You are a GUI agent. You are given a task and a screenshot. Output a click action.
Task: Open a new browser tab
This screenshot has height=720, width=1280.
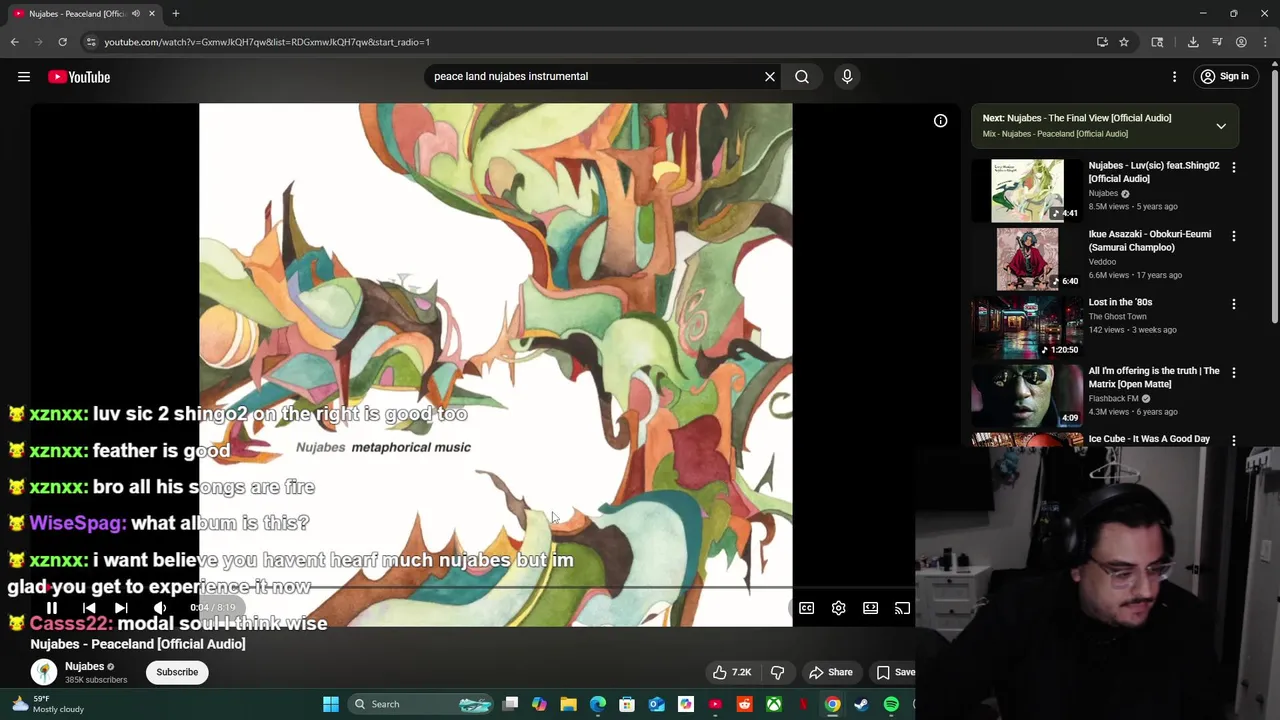click(x=176, y=14)
